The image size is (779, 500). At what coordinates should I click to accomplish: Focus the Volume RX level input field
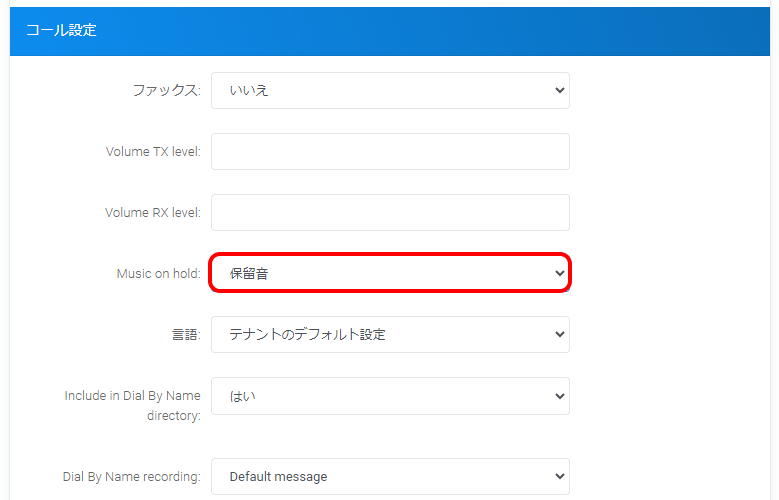390,213
